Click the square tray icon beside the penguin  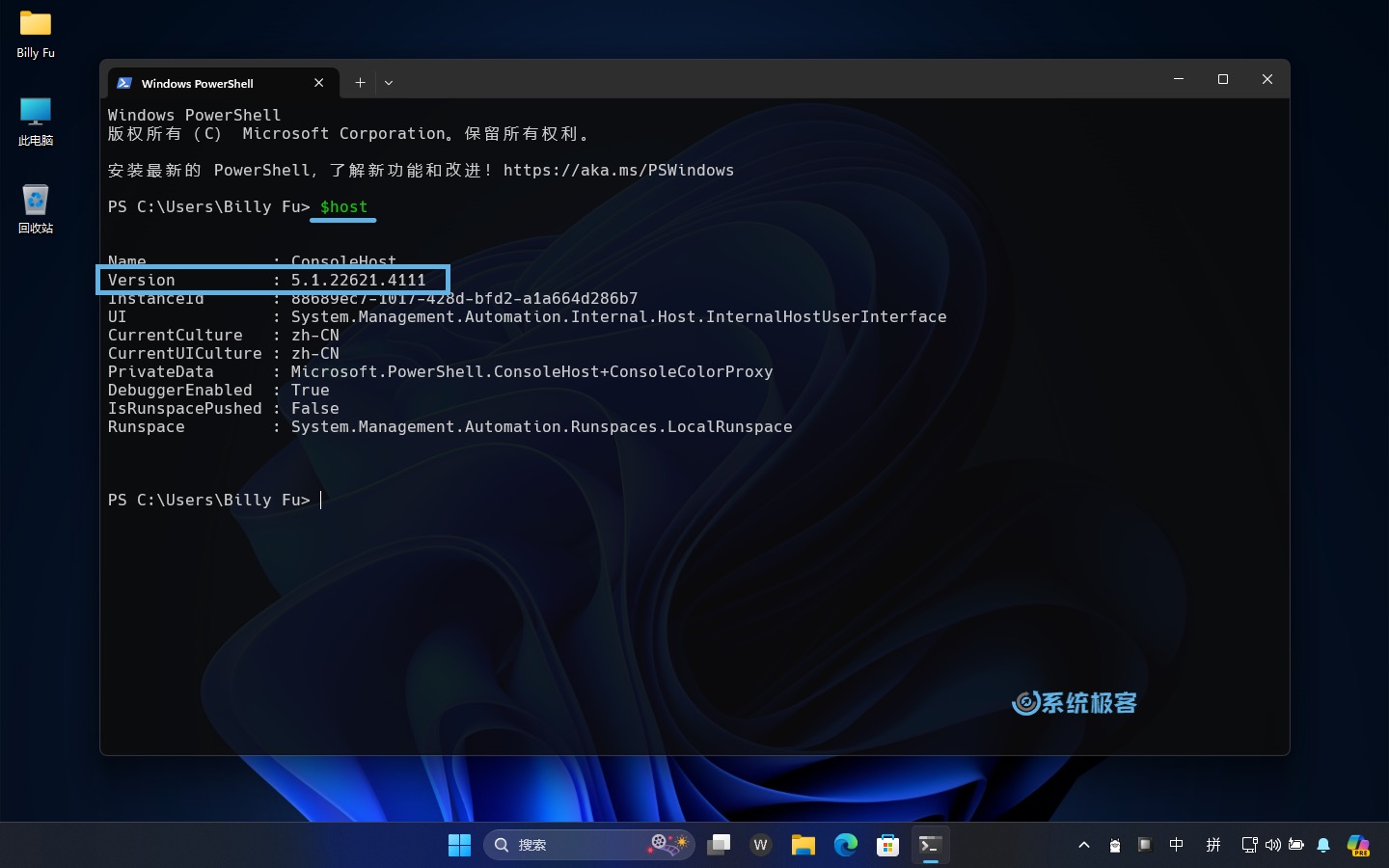(x=1145, y=846)
